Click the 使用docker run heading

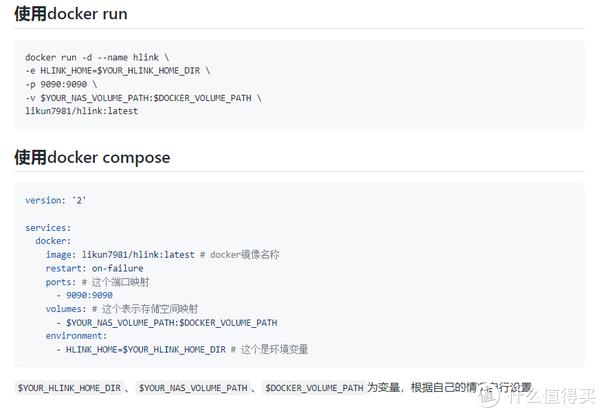click(71, 14)
